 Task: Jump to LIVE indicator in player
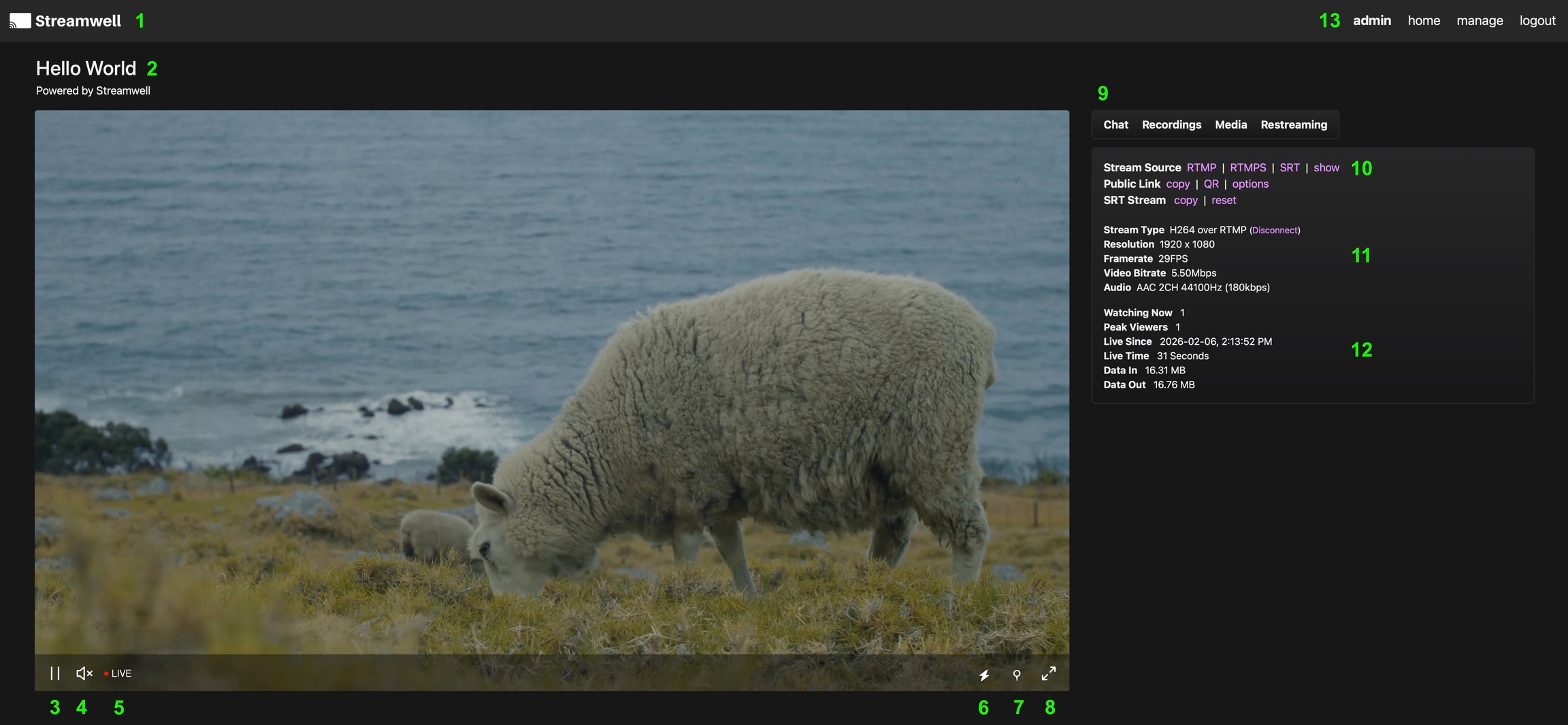point(118,673)
